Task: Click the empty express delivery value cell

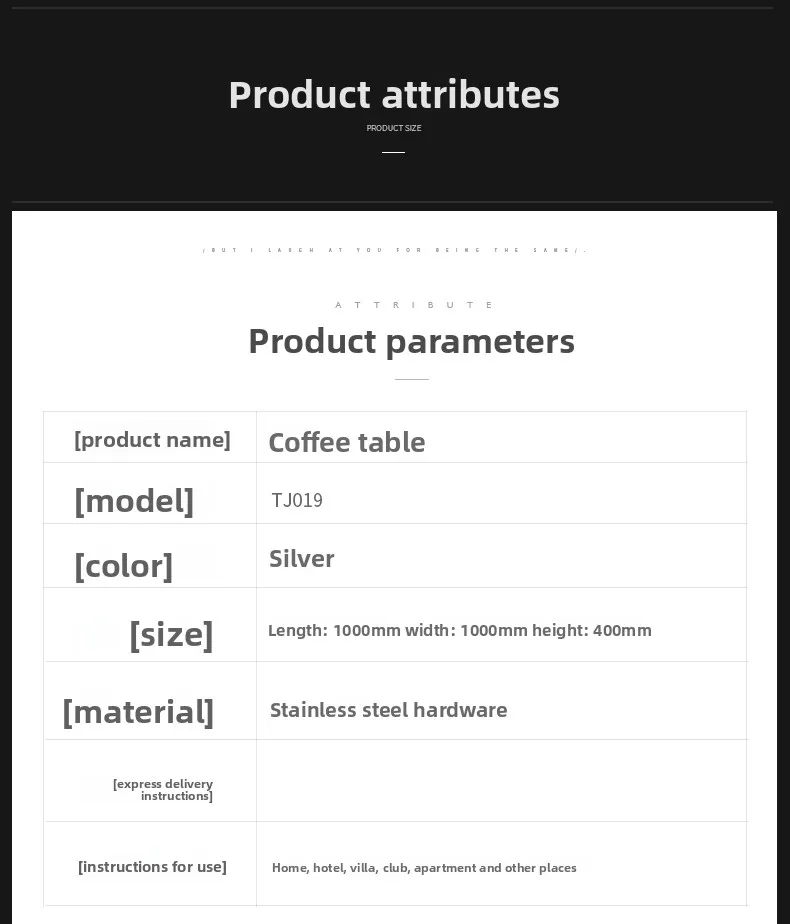Action: tap(500, 781)
